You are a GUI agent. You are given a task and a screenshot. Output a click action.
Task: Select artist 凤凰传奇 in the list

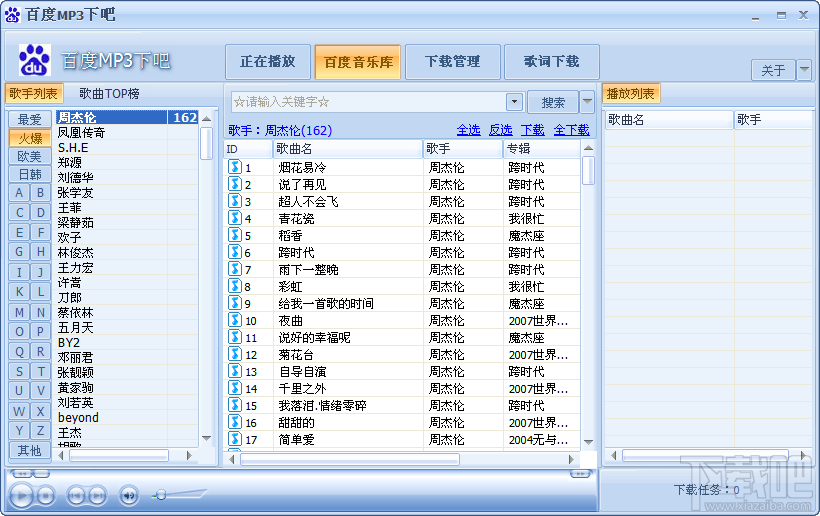point(127,133)
